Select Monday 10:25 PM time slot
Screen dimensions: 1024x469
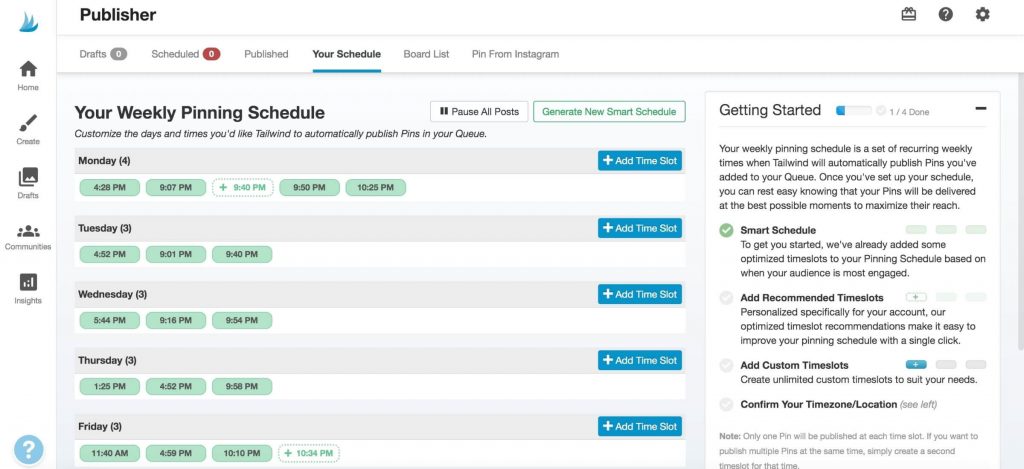pos(376,187)
